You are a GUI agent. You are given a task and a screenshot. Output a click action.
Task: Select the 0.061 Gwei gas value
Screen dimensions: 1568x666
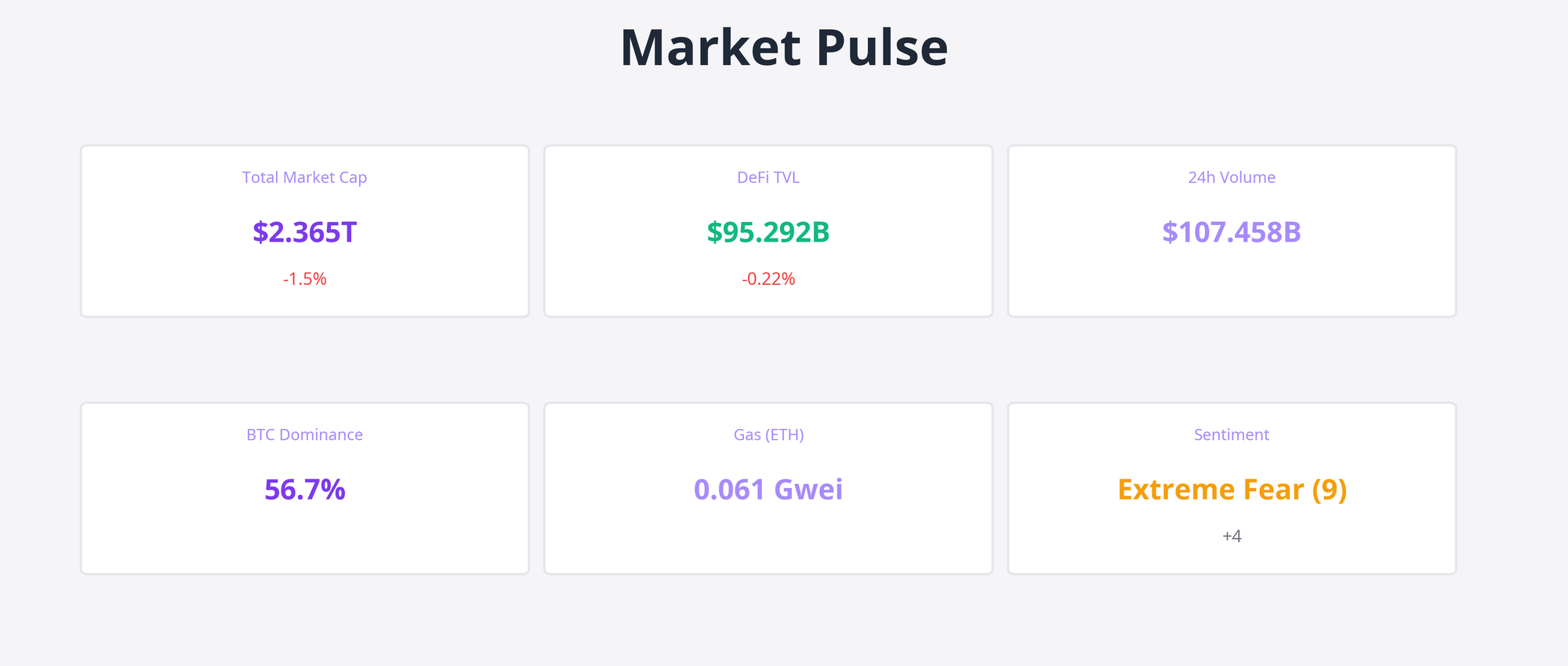click(x=768, y=489)
